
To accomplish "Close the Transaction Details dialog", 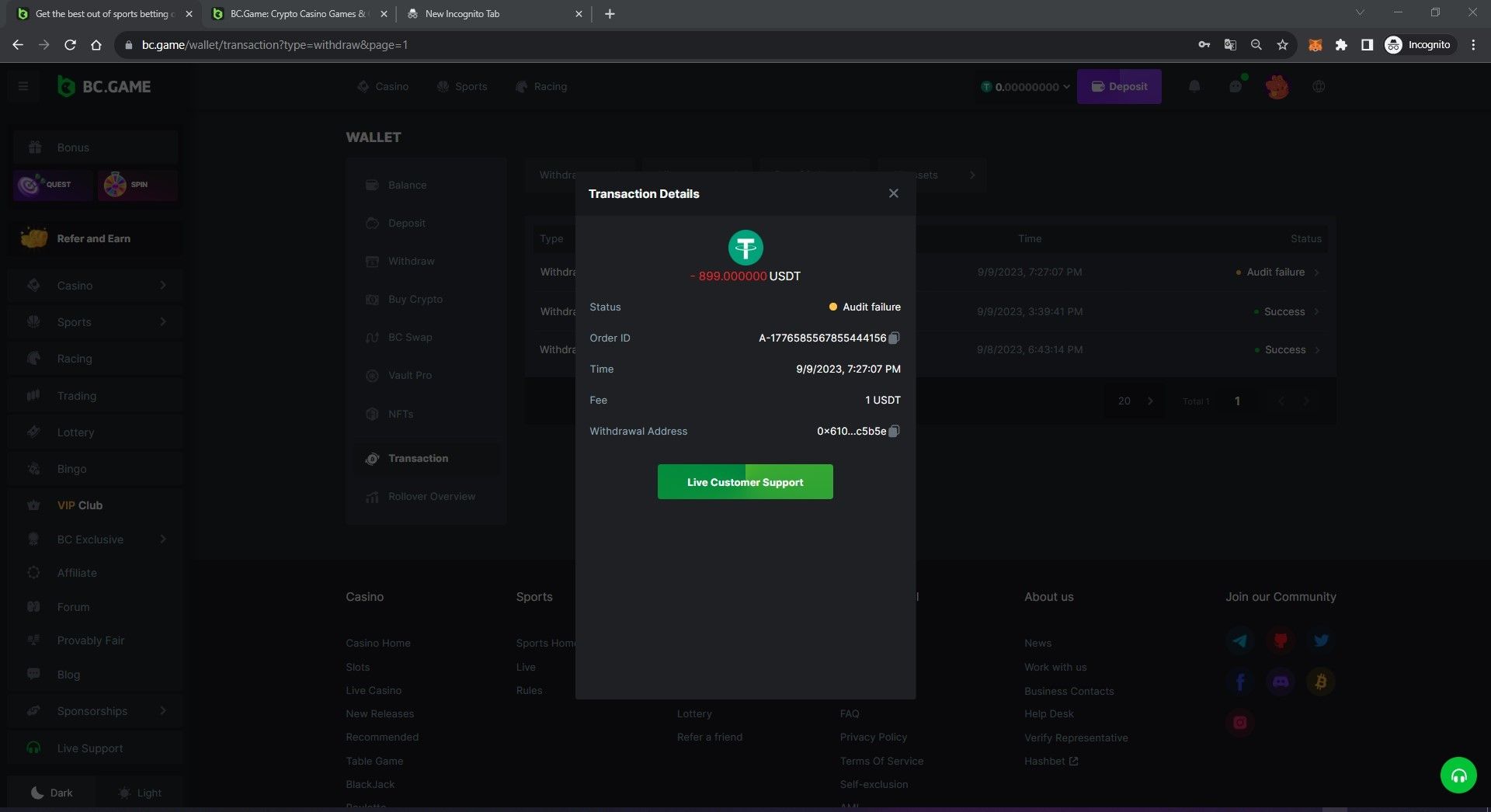I will tap(893, 193).
